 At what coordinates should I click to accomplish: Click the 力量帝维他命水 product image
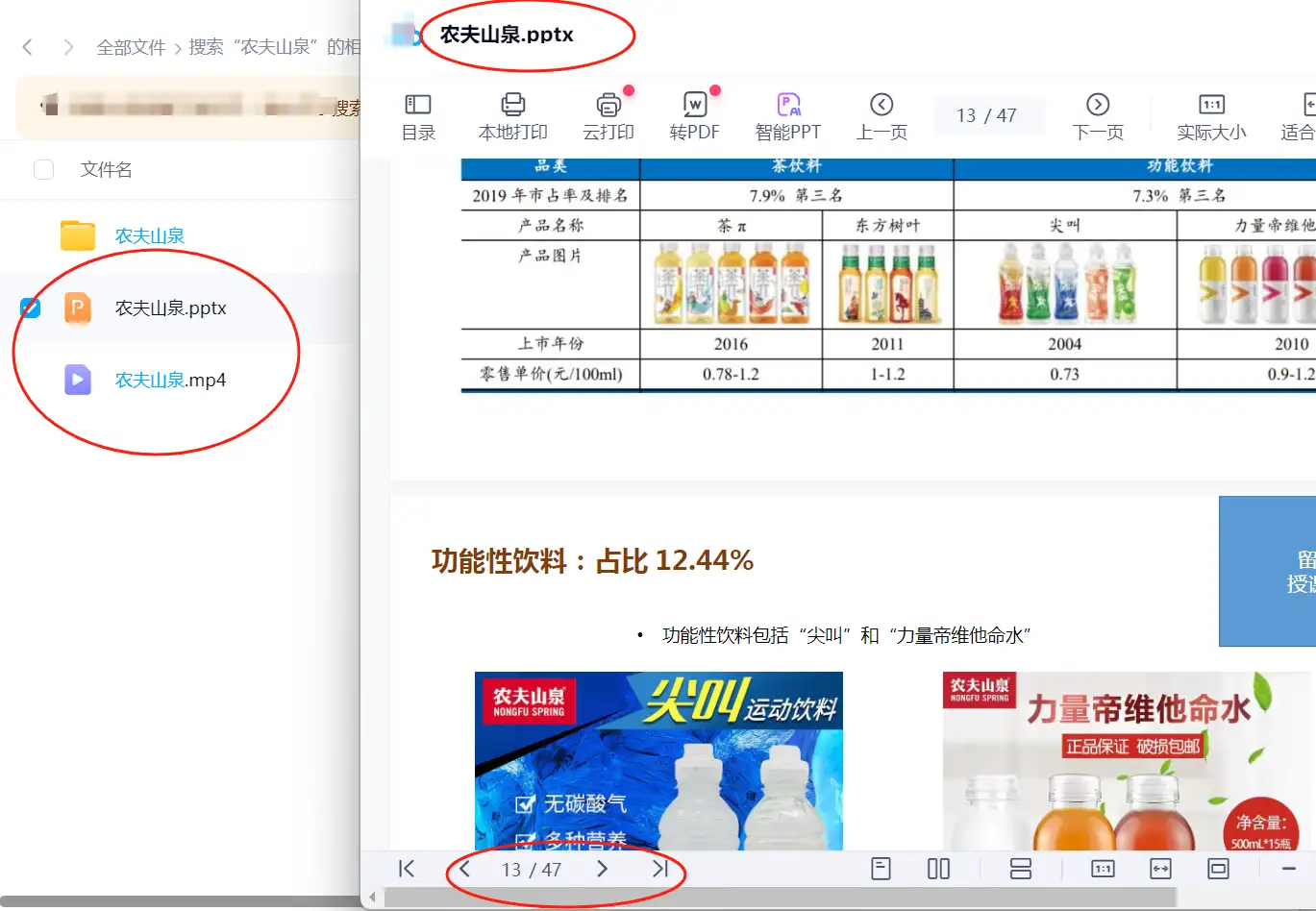tap(1129, 760)
